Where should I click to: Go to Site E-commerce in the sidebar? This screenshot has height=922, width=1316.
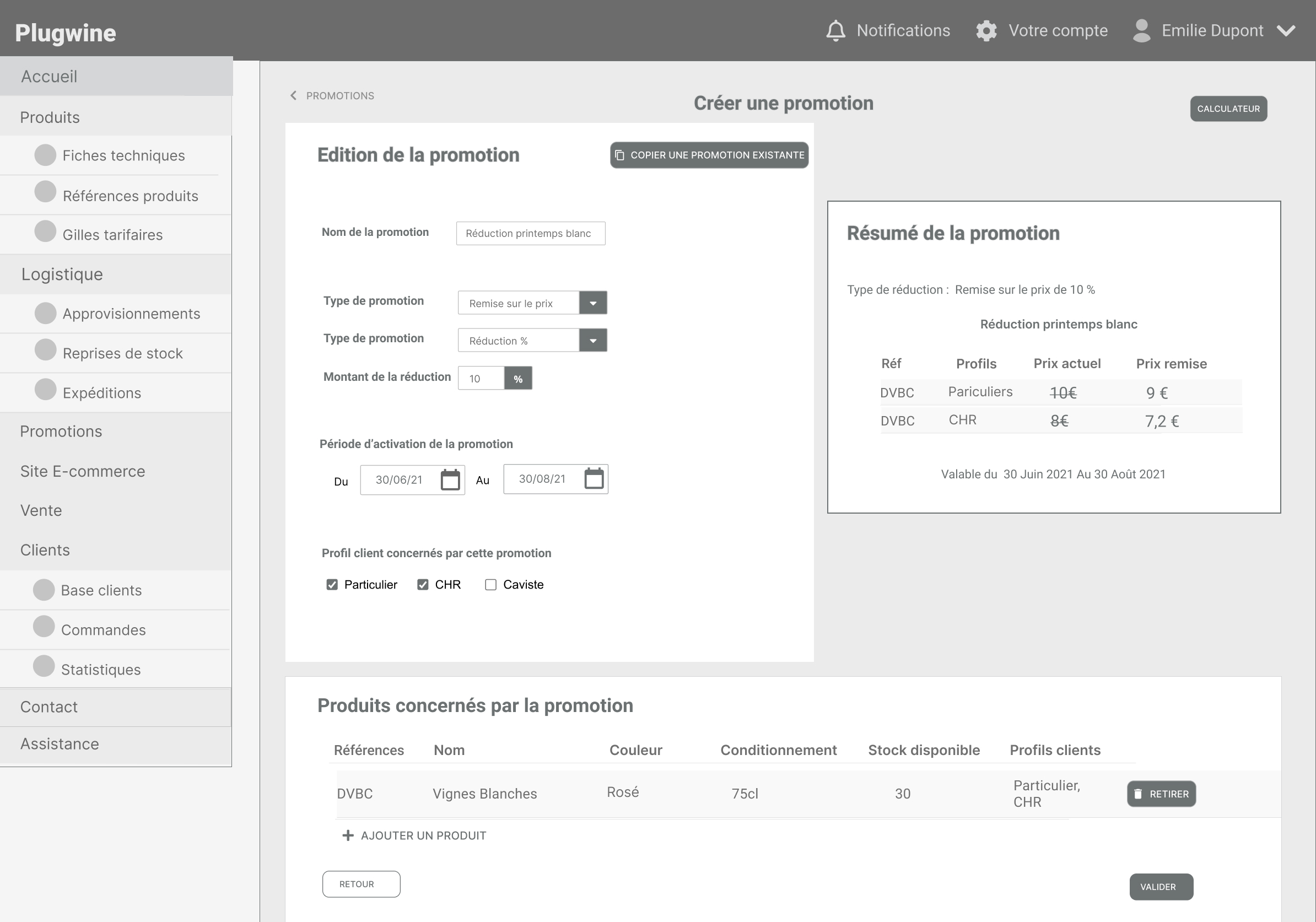click(x=83, y=471)
